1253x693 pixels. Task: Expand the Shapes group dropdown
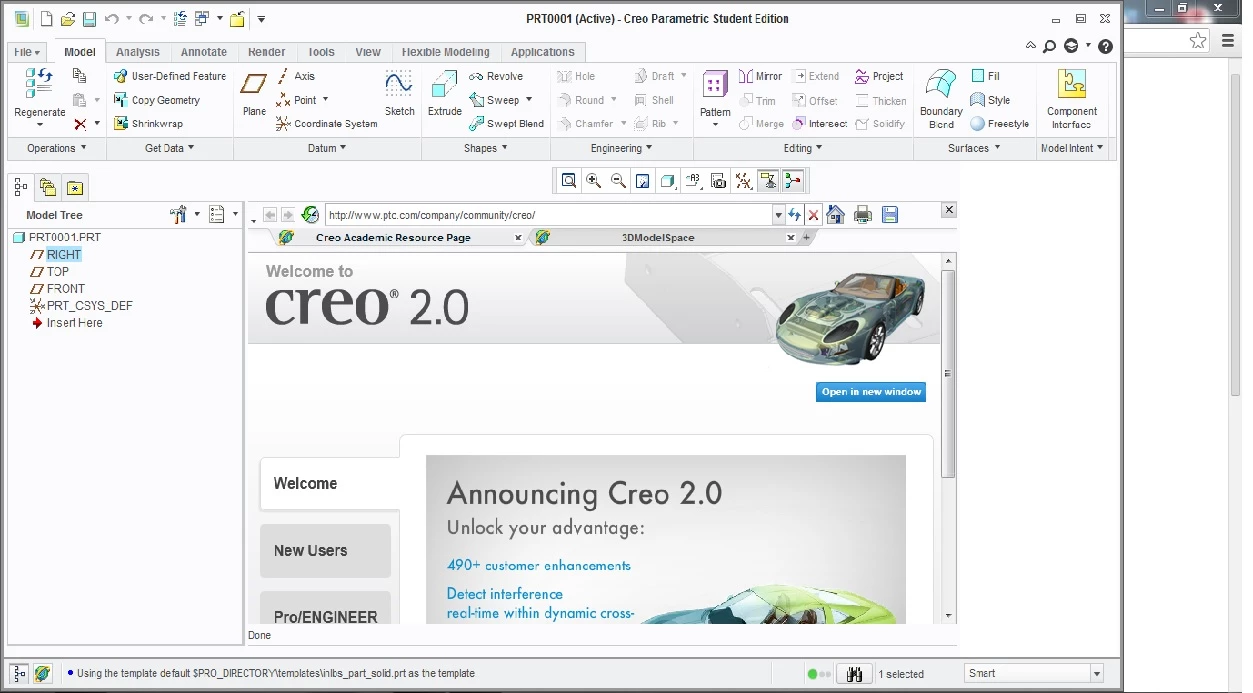[486, 148]
